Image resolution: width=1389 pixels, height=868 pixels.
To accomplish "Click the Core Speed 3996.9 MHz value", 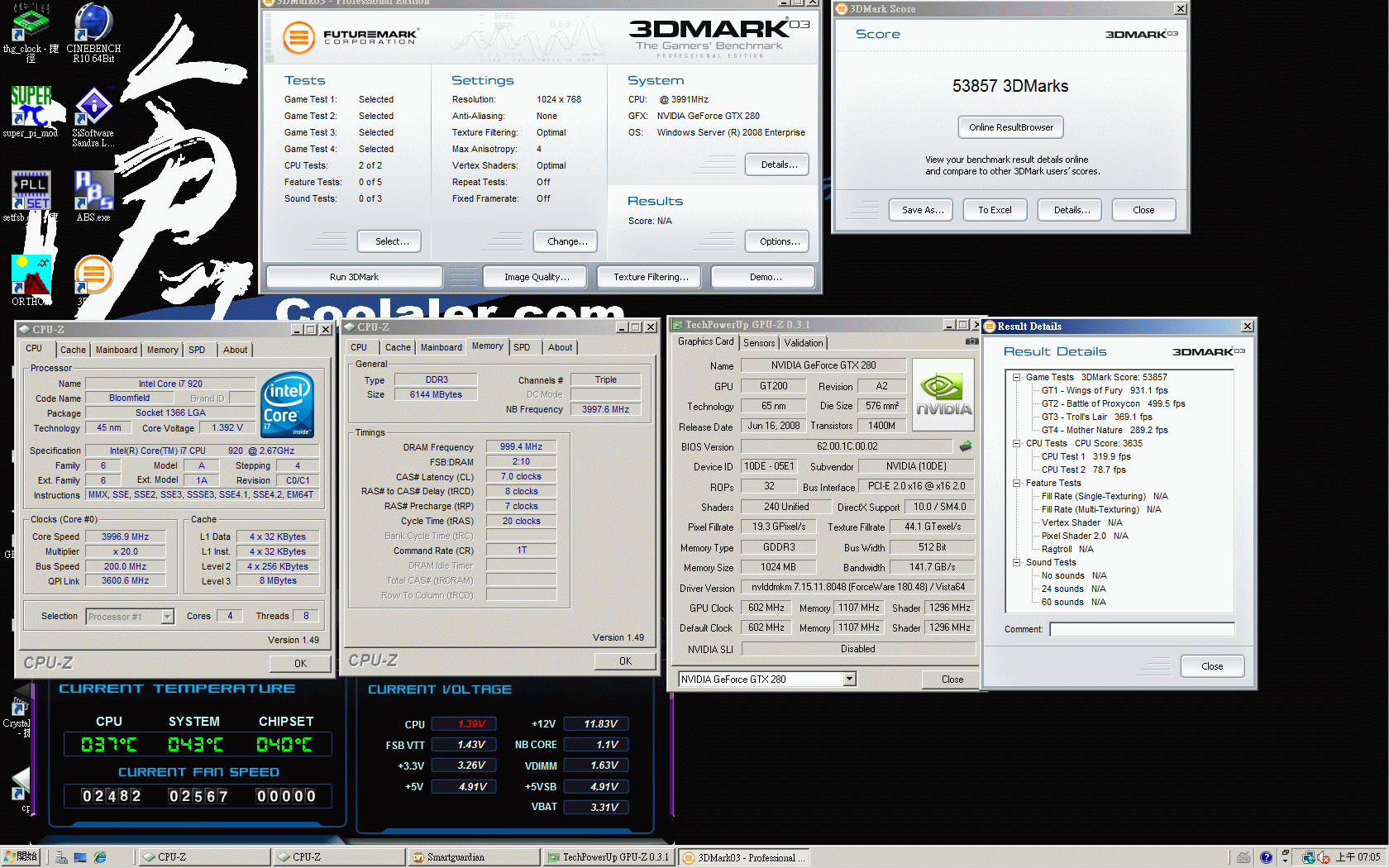I will (x=125, y=537).
